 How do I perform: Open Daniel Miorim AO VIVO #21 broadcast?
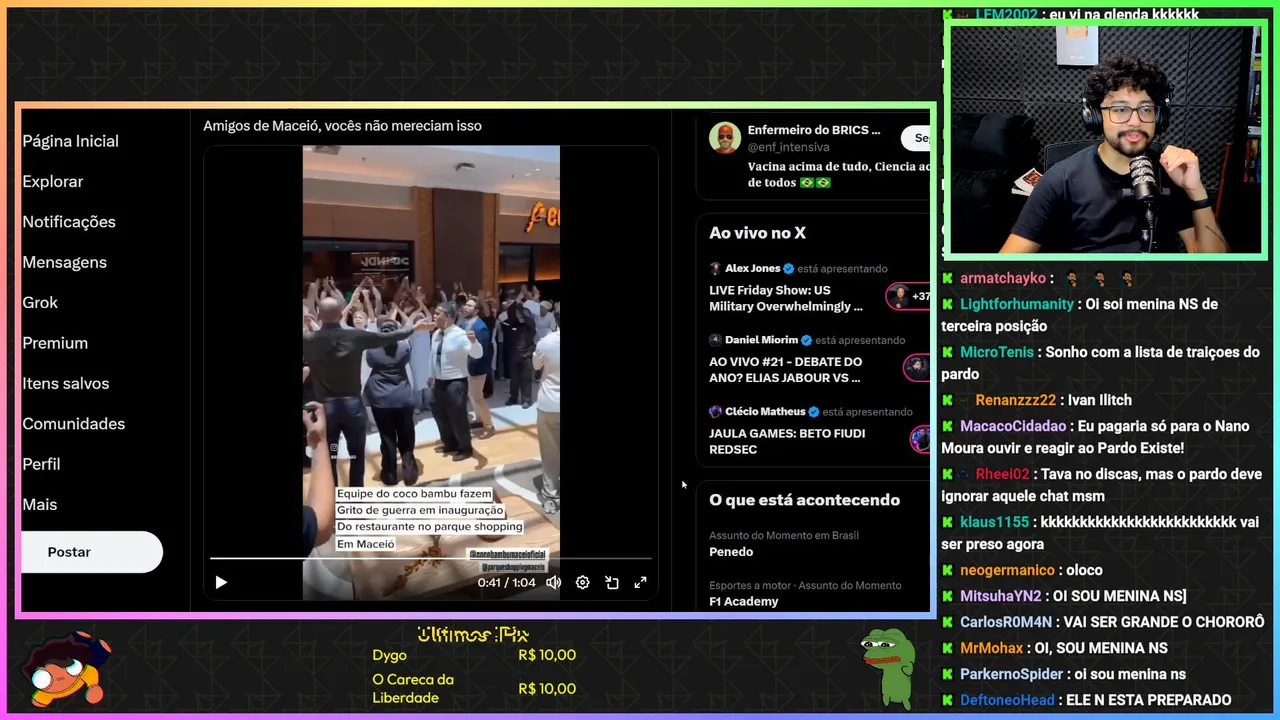point(786,369)
